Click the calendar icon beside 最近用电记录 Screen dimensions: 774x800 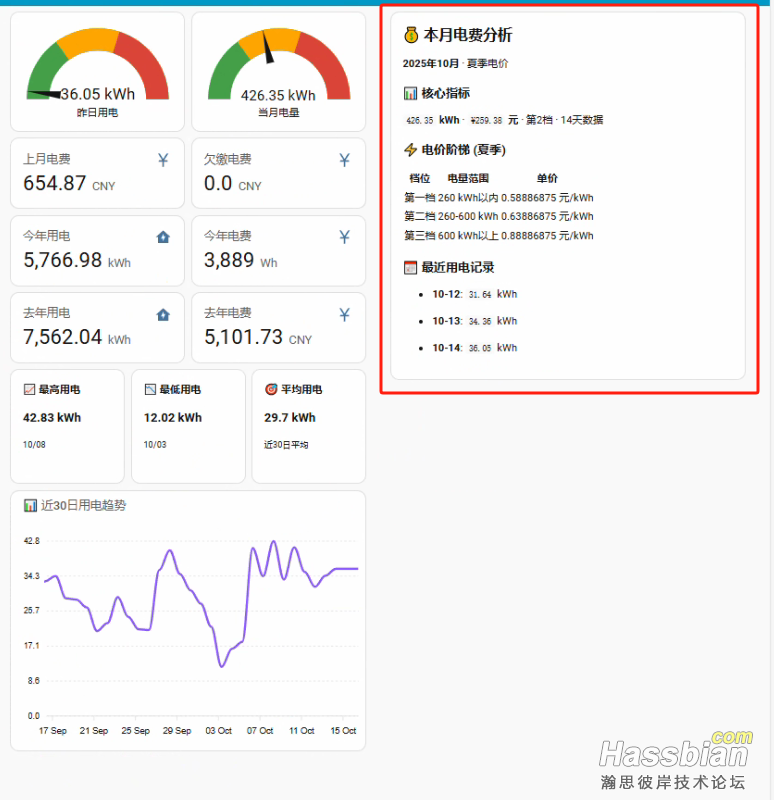pos(410,268)
